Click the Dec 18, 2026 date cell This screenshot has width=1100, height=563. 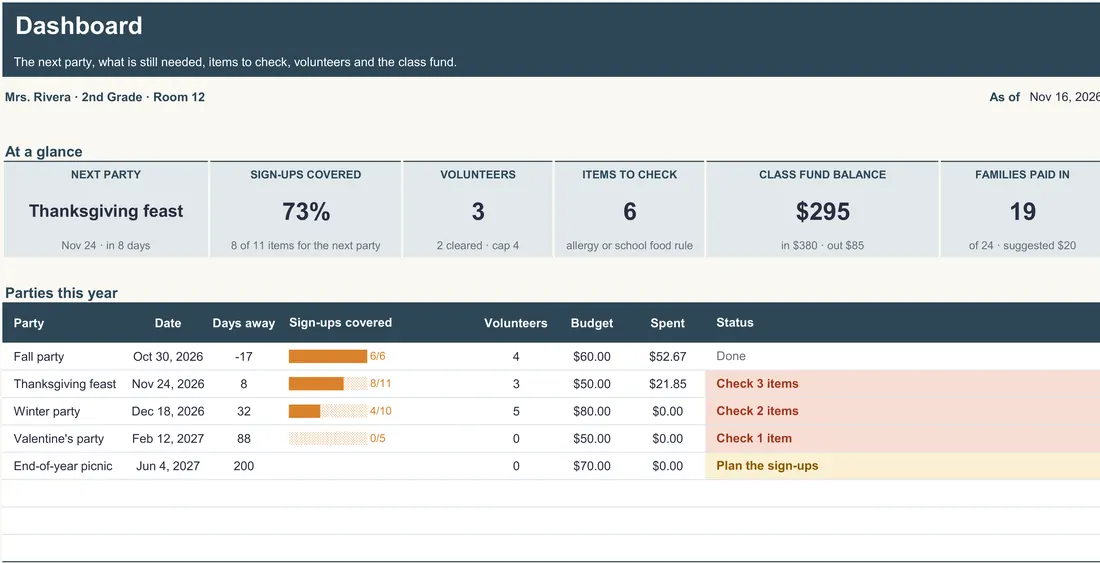(x=168, y=412)
